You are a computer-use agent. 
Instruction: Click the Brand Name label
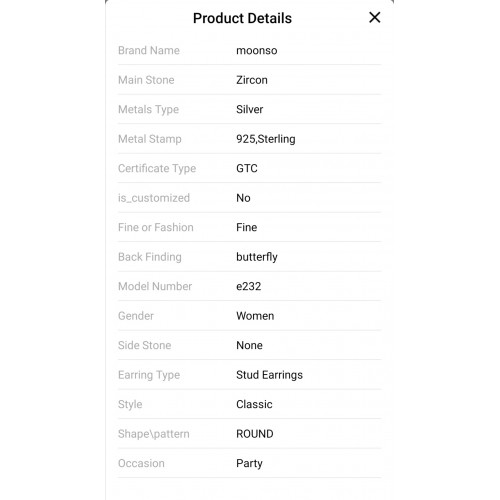click(149, 51)
